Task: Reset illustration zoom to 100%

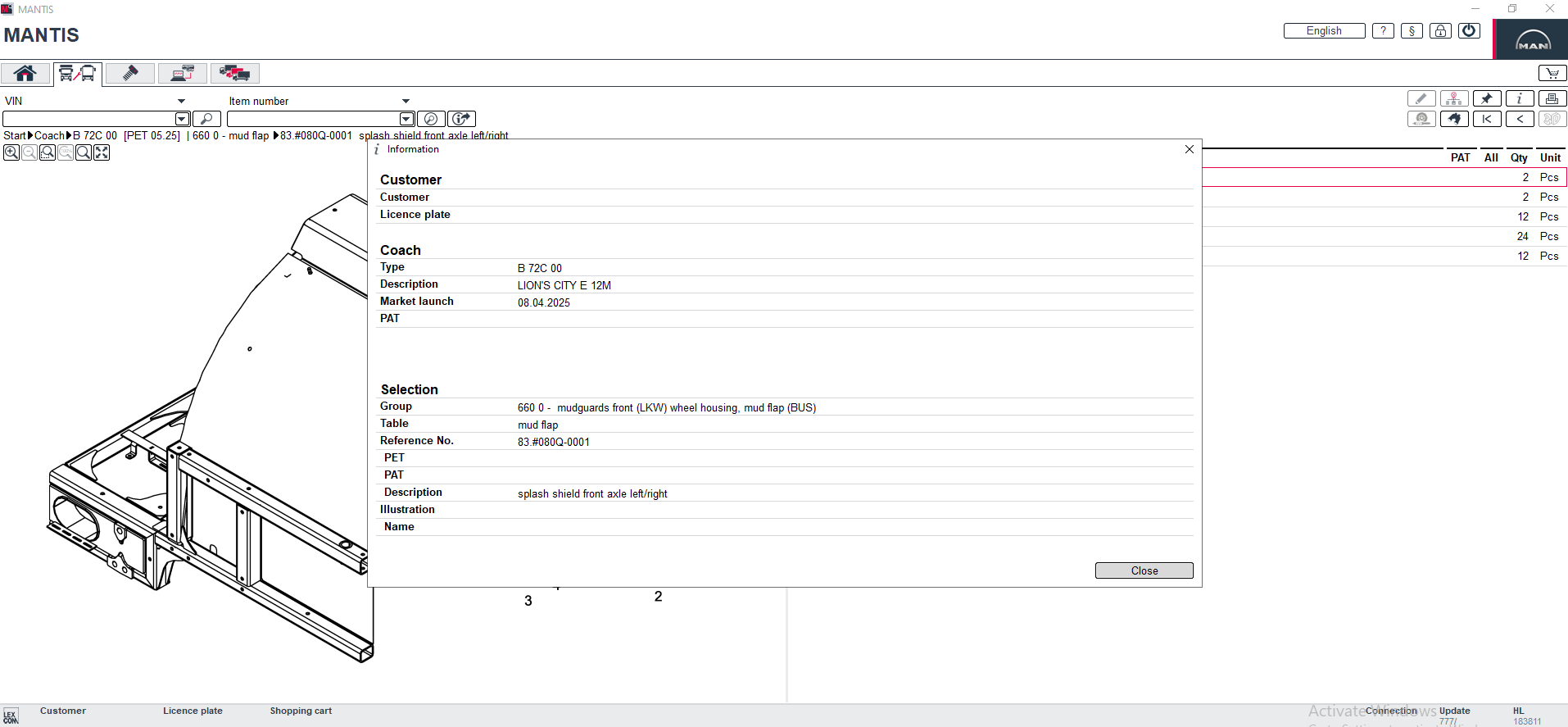Action: tap(66, 152)
